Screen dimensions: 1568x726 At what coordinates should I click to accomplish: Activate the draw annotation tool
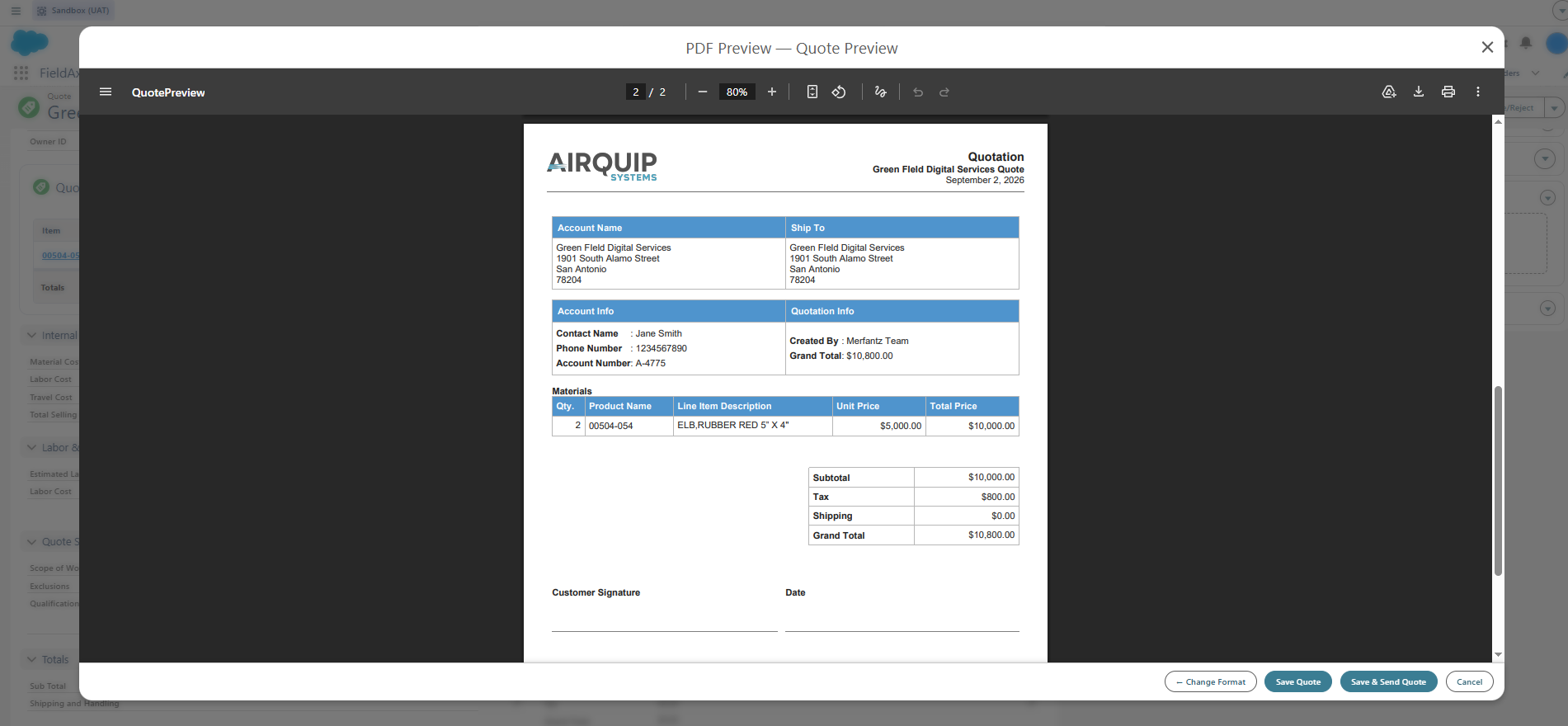(x=881, y=92)
